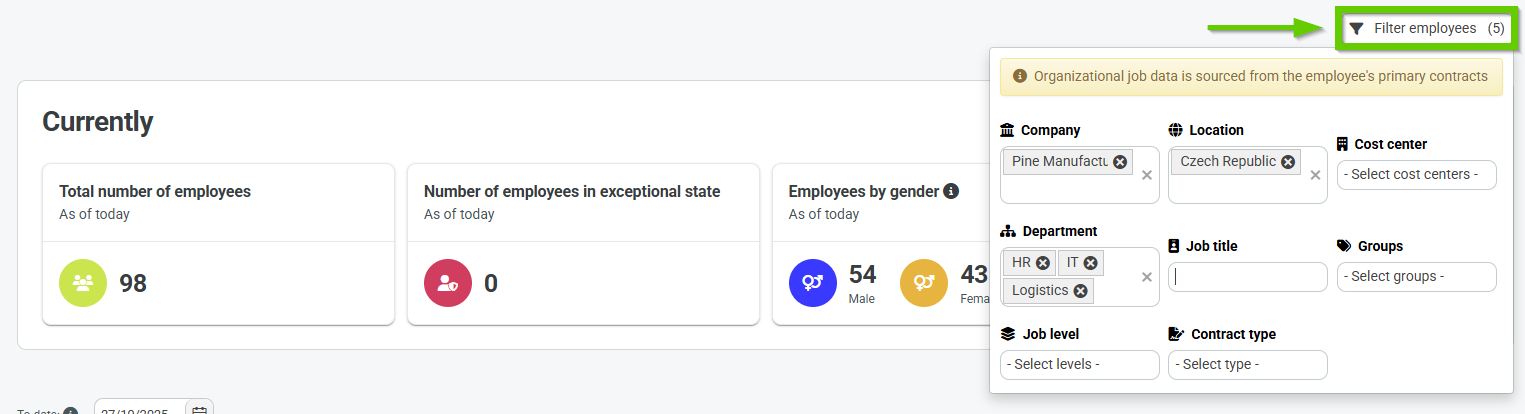The width and height of the screenshot is (1525, 414).
Task: Open the Select cost centers dropdown
Action: [x=1416, y=175]
